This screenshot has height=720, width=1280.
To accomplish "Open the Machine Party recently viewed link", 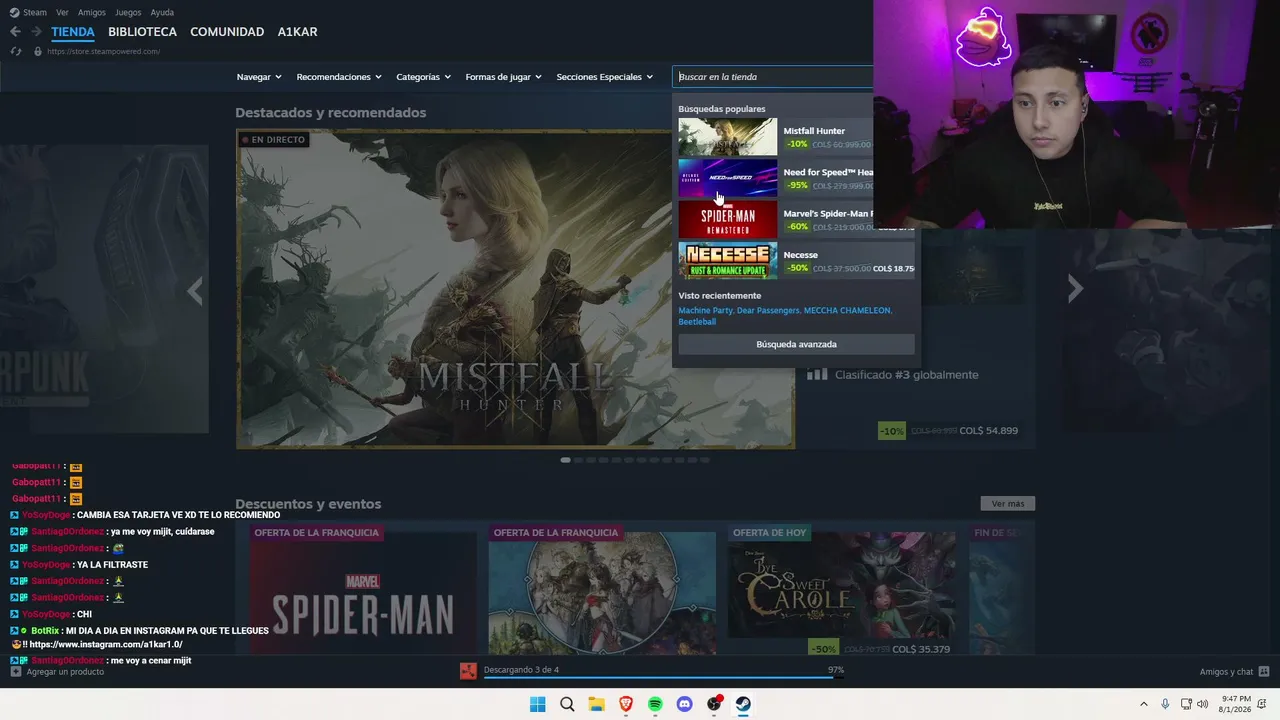I will coord(705,310).
